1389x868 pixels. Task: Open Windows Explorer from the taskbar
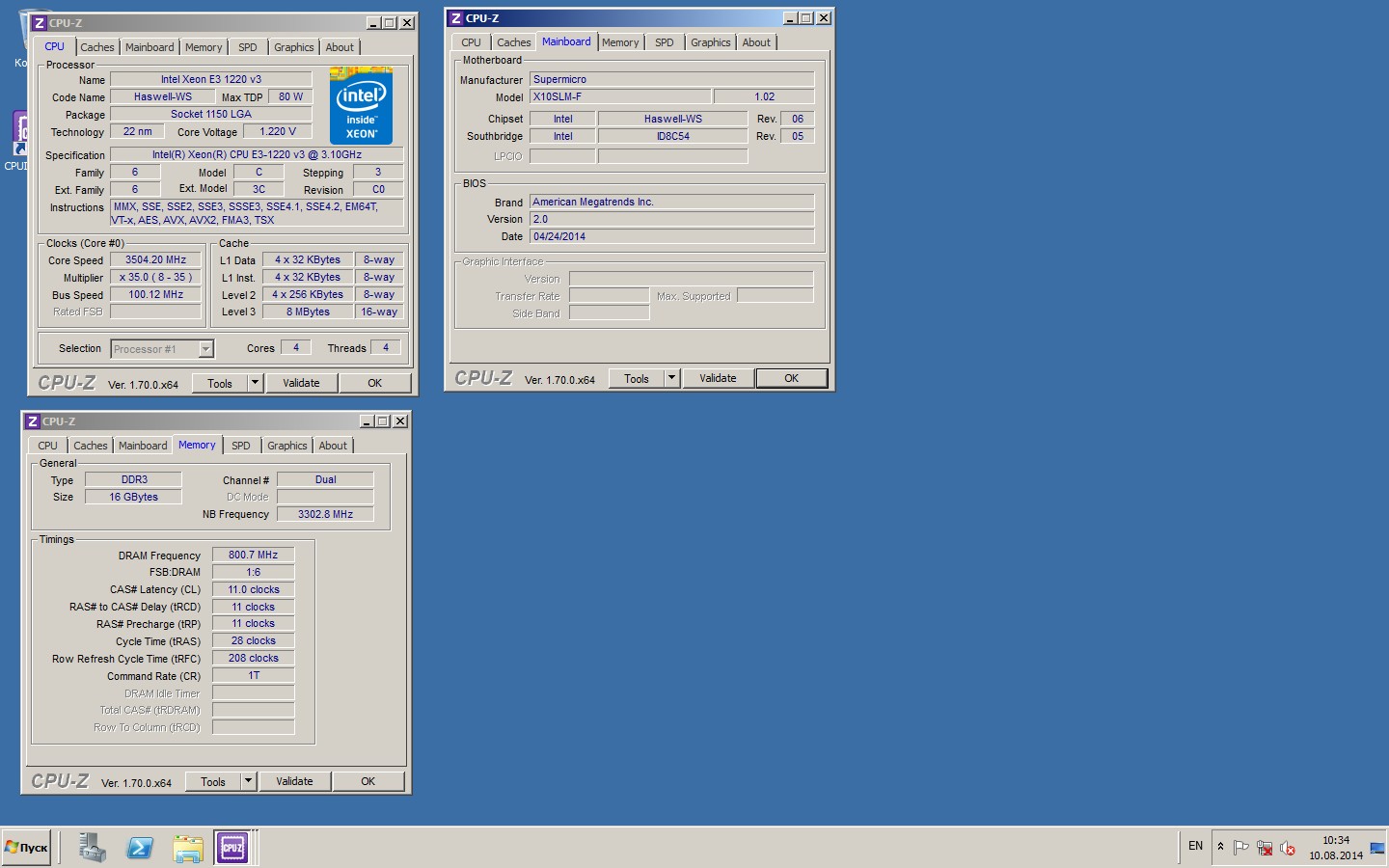point(187,848)
